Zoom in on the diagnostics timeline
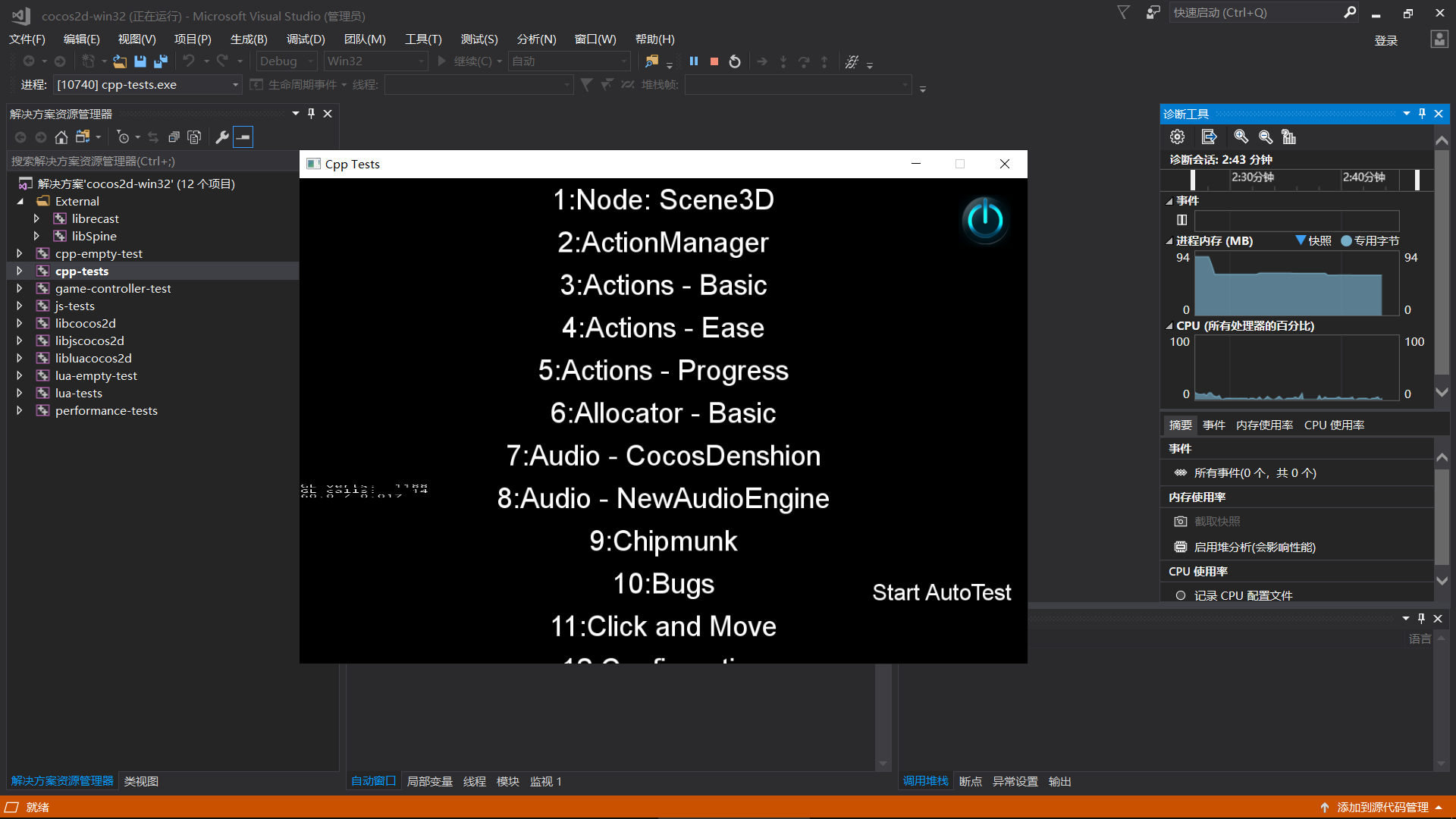The width and height of the screenshot is (1456, 819). [1241, 136]
